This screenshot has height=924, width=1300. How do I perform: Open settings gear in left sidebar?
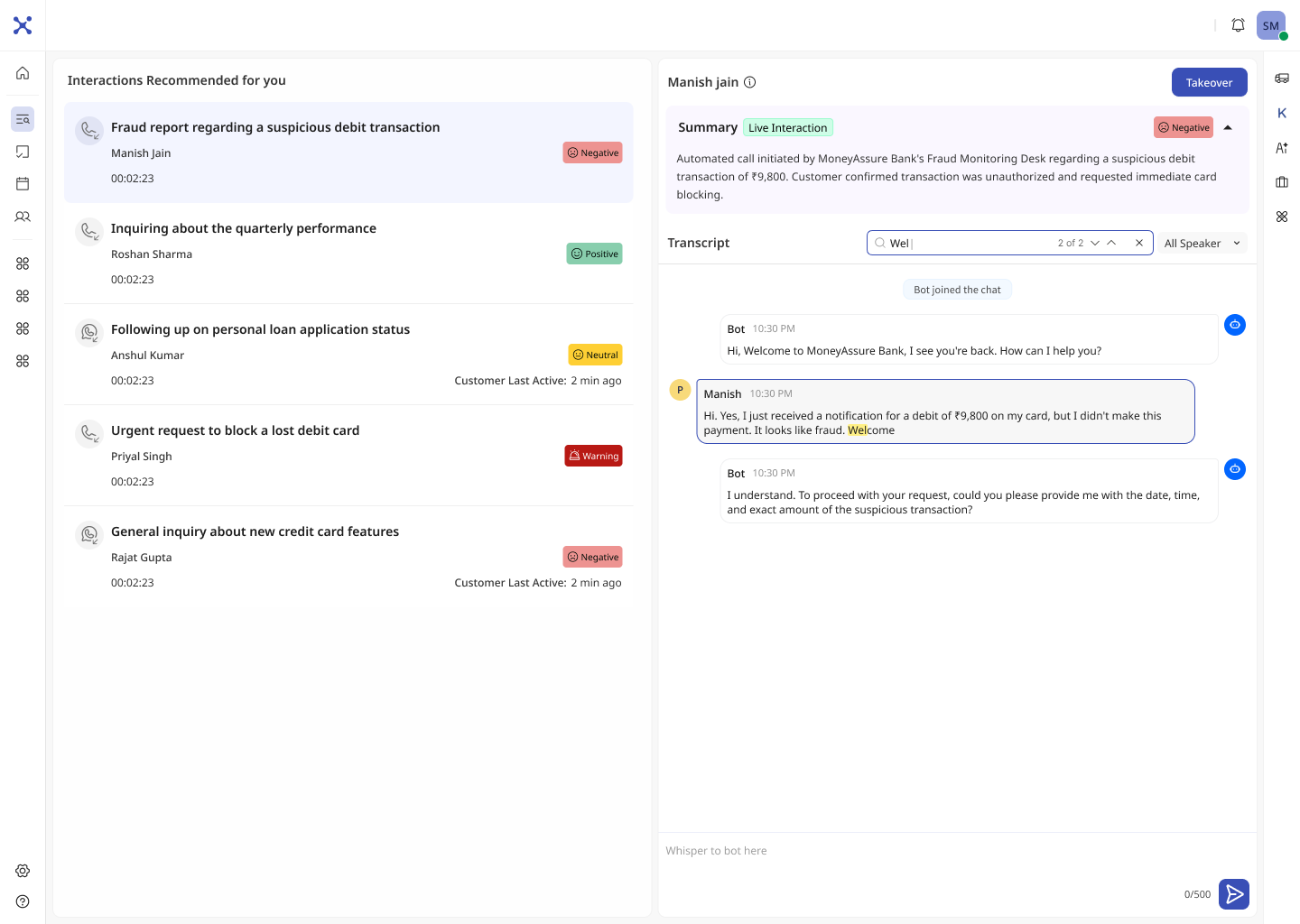pos(23,871)
